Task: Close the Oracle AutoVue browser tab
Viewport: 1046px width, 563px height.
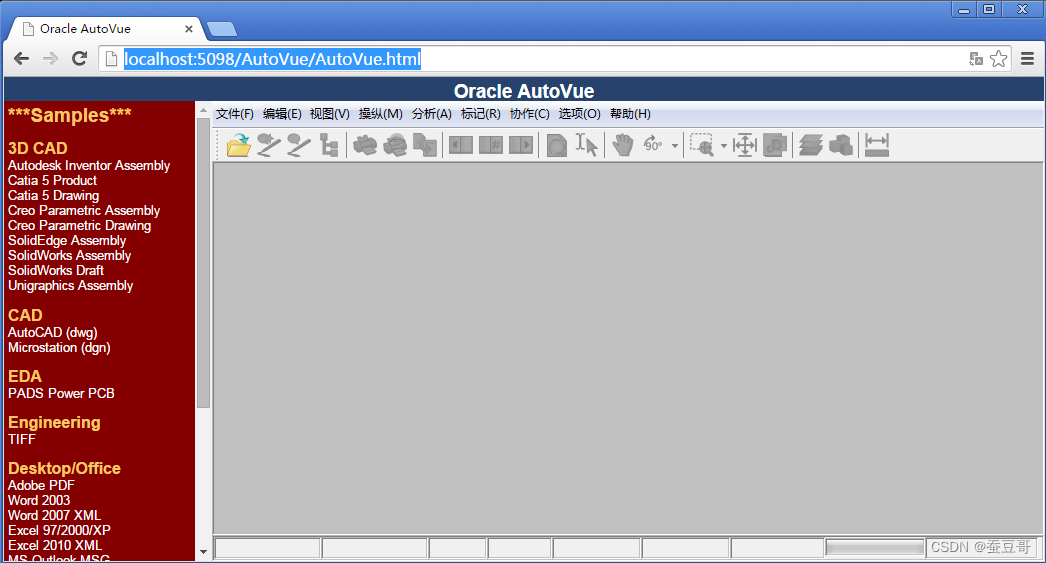Action: [189, 29]
